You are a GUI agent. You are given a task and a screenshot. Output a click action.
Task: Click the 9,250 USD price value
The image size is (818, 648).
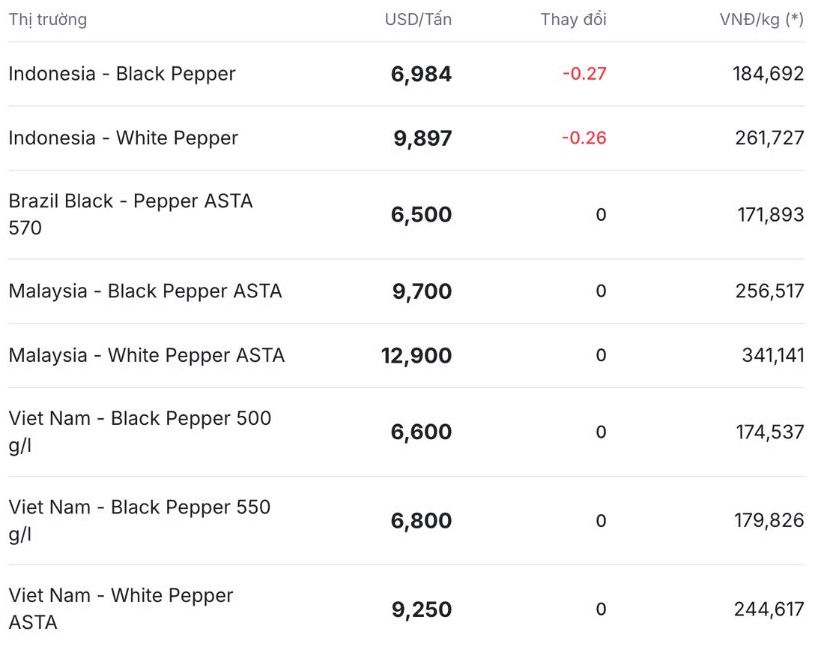(x=421, y=609)
